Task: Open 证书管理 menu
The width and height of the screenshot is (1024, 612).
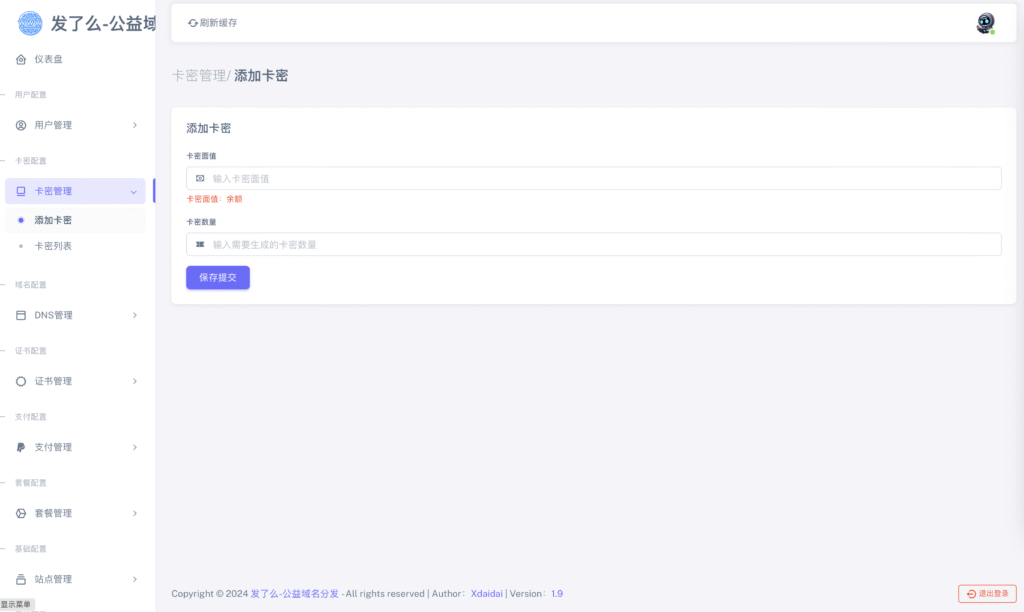Action: click(x=75, y=381)
